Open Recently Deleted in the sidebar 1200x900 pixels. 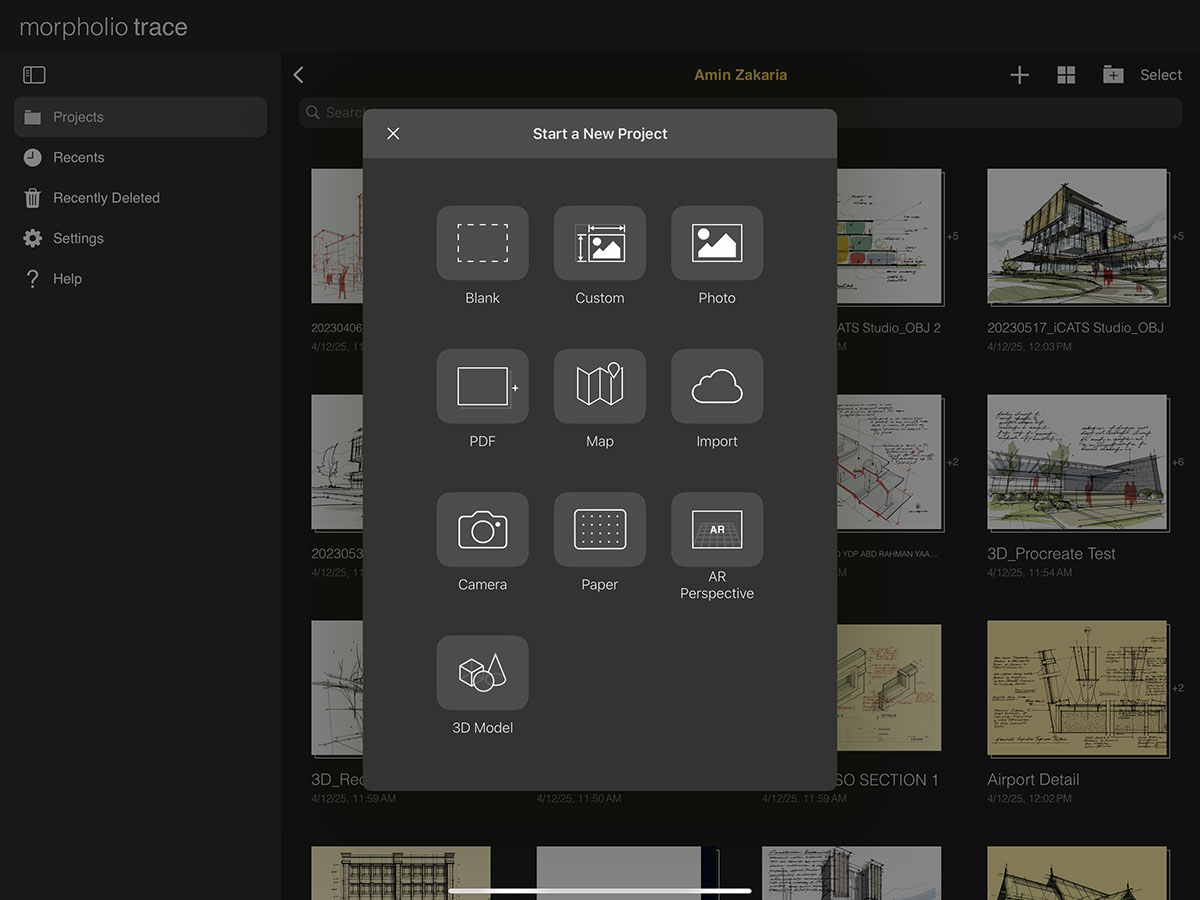(x=105, y=198)
